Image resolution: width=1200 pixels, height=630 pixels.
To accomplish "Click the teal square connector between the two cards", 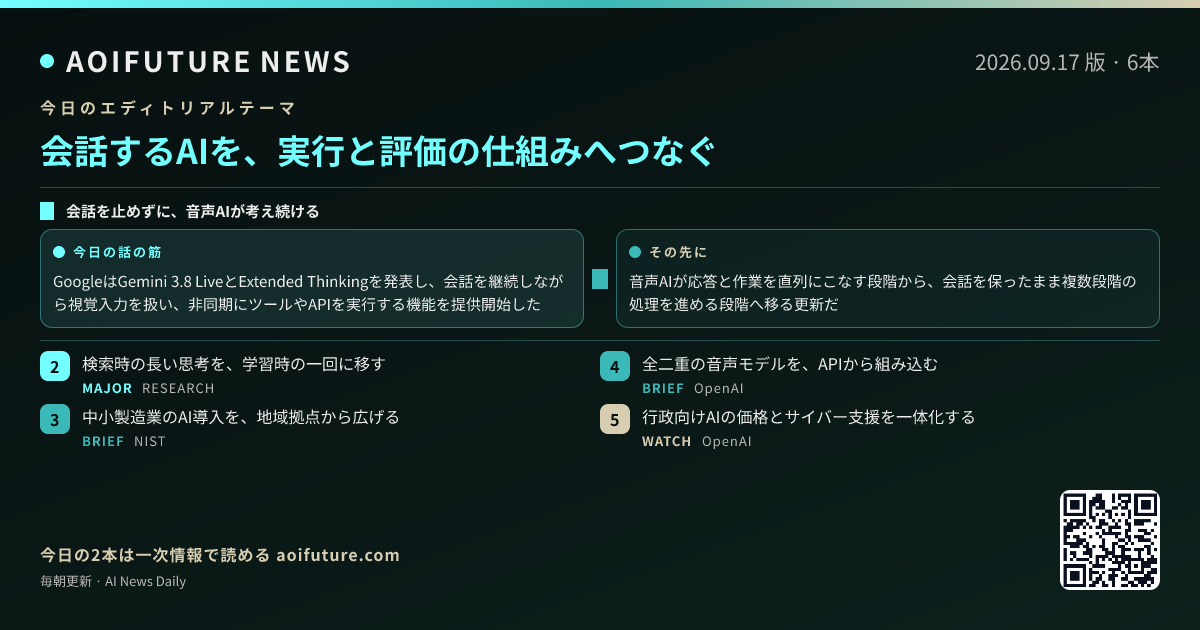I will [x=600, y=279].
